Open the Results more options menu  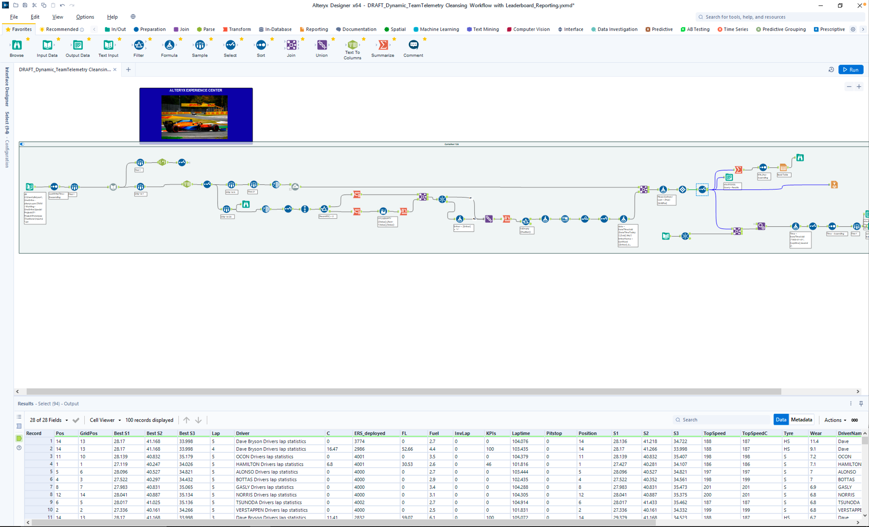click(851, 403)
